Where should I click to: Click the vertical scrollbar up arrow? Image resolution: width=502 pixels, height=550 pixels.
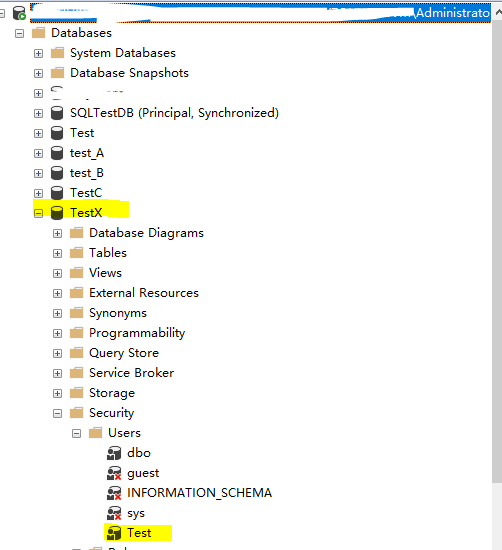point(498,13)
